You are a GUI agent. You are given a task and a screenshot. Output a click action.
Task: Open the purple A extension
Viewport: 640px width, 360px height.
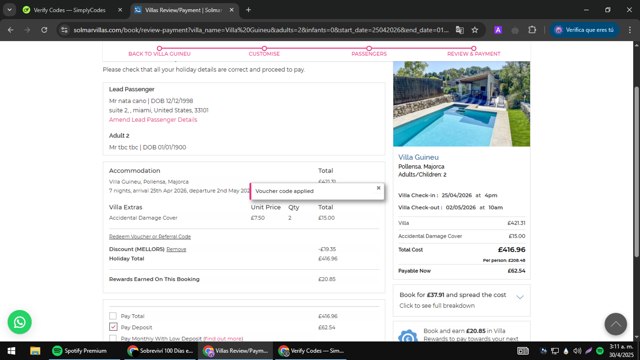point(498,30)
